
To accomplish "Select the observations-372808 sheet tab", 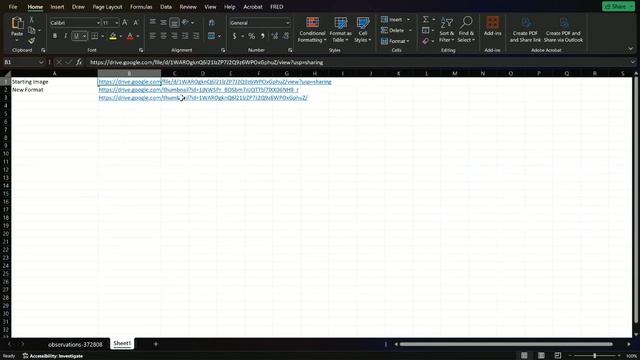I will click(x=75, y=344).
